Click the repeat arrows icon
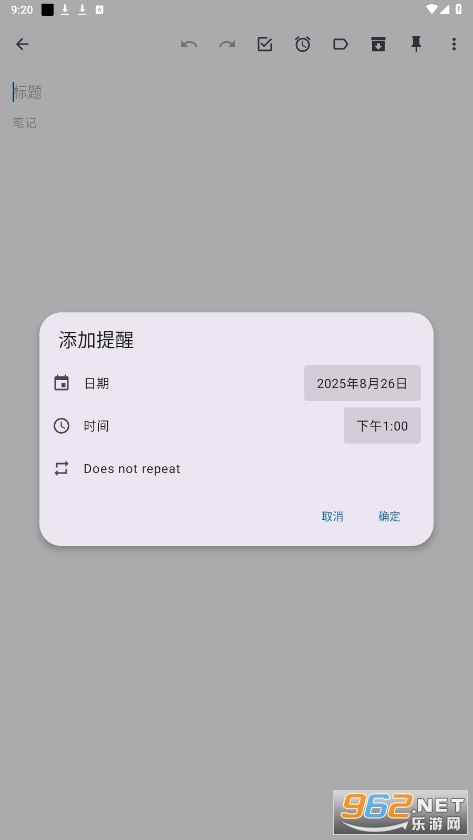This screenshot has width=473, height=840. click(x=62, y=469)
